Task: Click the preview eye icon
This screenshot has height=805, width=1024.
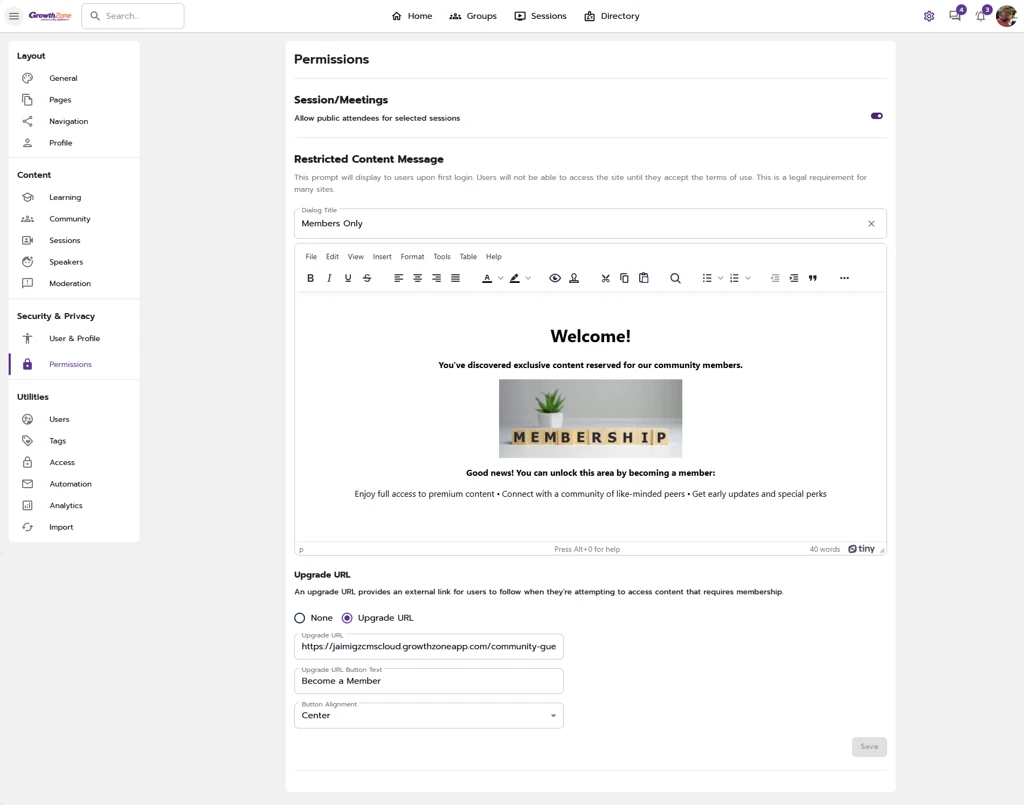Action: pos(555,278)
